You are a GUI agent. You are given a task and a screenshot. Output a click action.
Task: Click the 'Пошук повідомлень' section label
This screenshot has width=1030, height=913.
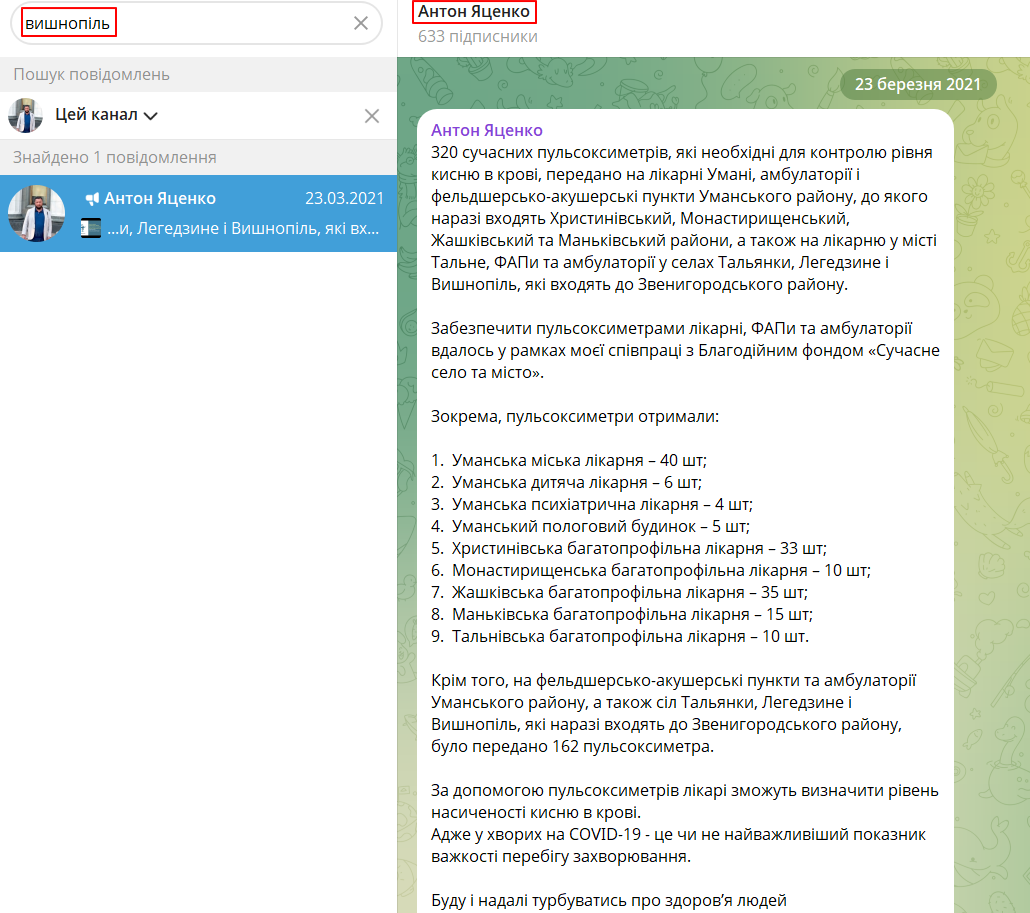click(x=91, y=74)
